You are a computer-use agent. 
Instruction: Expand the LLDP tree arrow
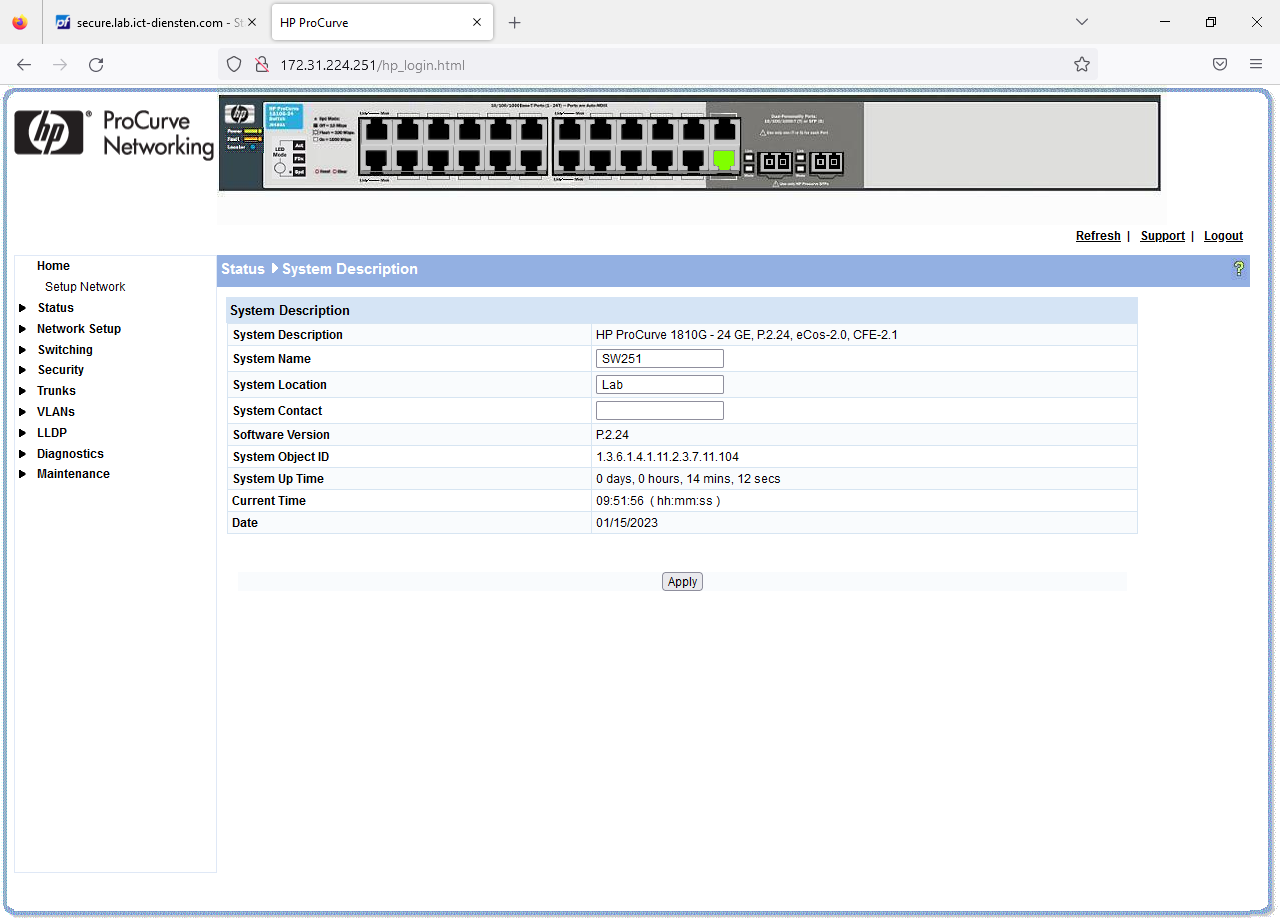click(23, 433)
